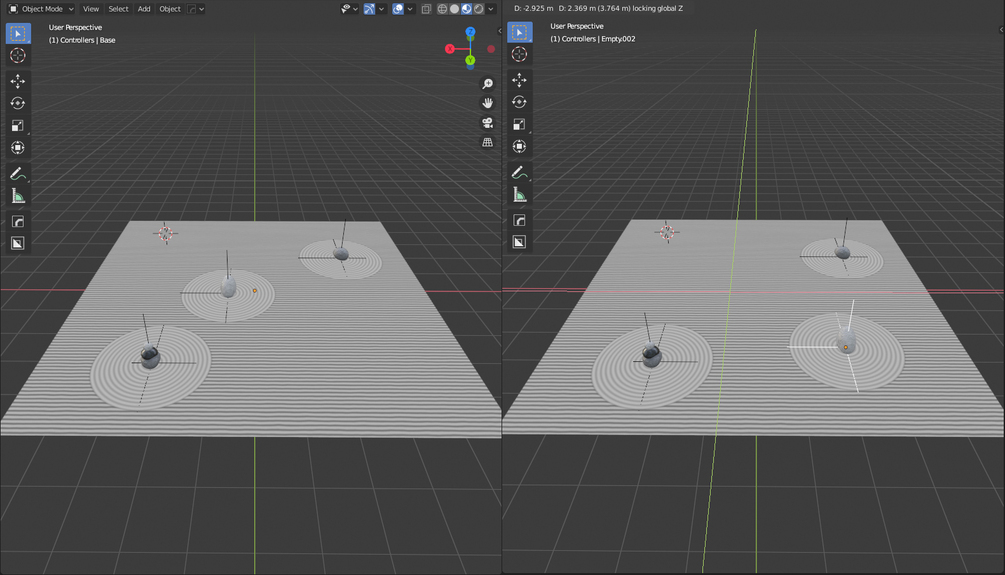Viewport: 1005px width, 575px height.
Task: Open the Object menu
Action: pos(170,9)
